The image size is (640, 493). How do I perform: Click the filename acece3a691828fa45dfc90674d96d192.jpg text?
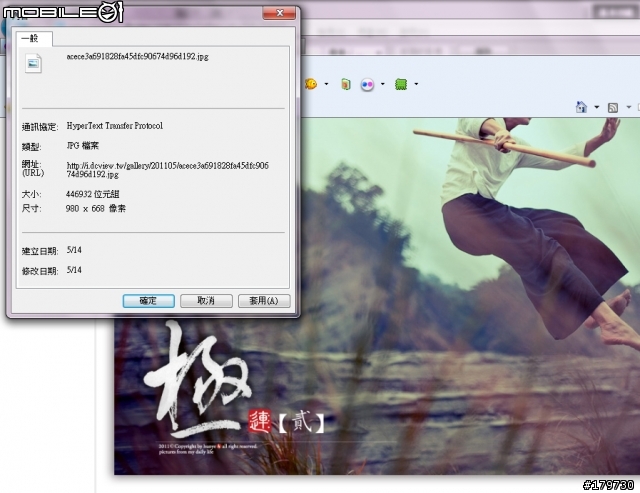[x=138, y=56]
